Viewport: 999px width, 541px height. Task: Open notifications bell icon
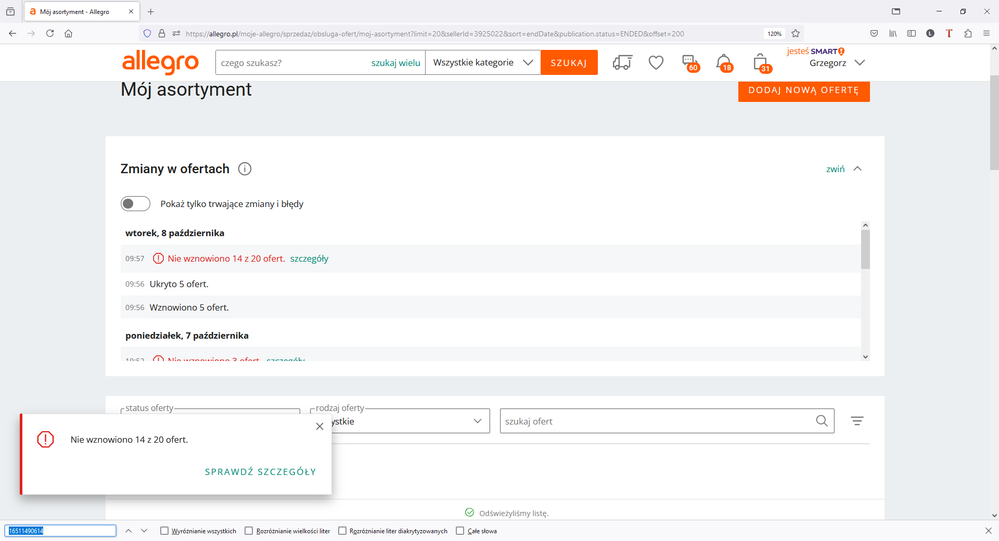tap(724, 63)
